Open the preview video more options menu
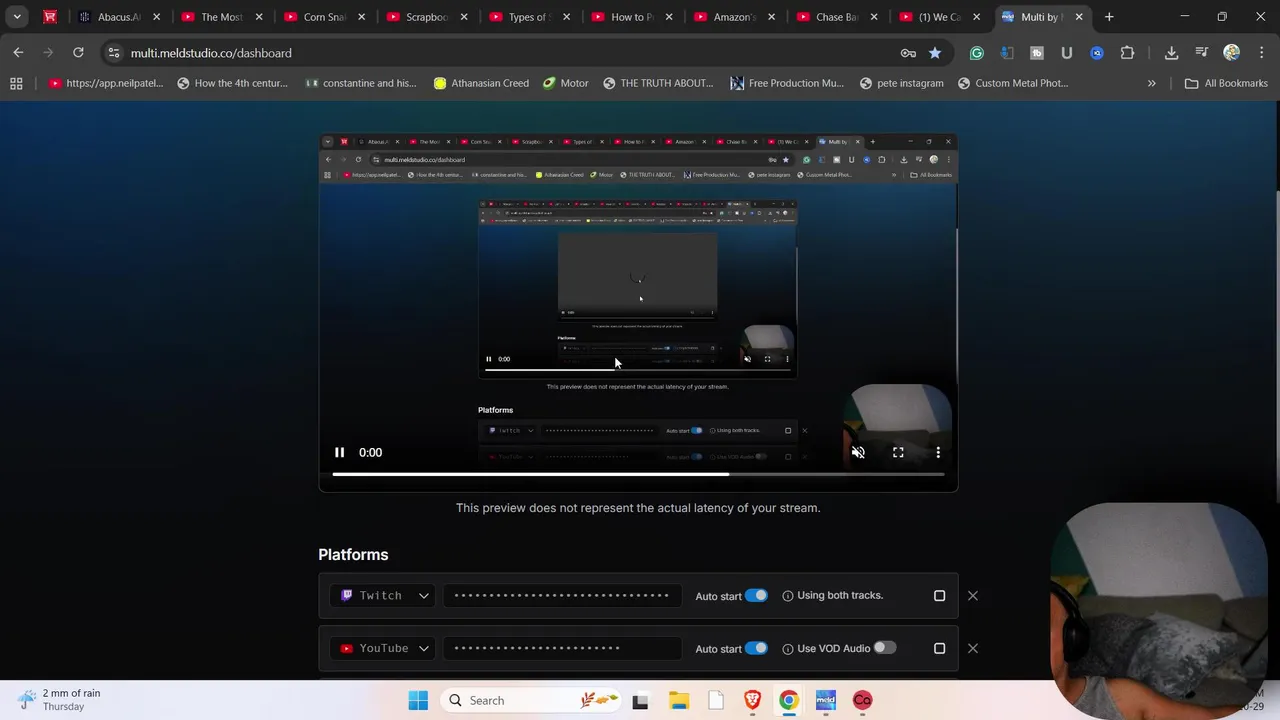This screenshot has height=720, width=1280. pyautogui.click(x=938, y=452)
